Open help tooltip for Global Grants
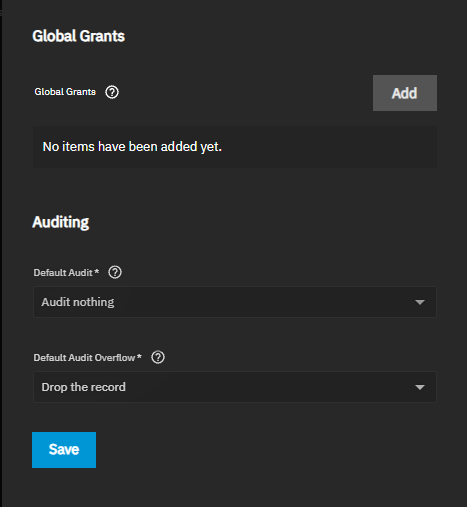The image size is (467, 507). pos(112,92)
